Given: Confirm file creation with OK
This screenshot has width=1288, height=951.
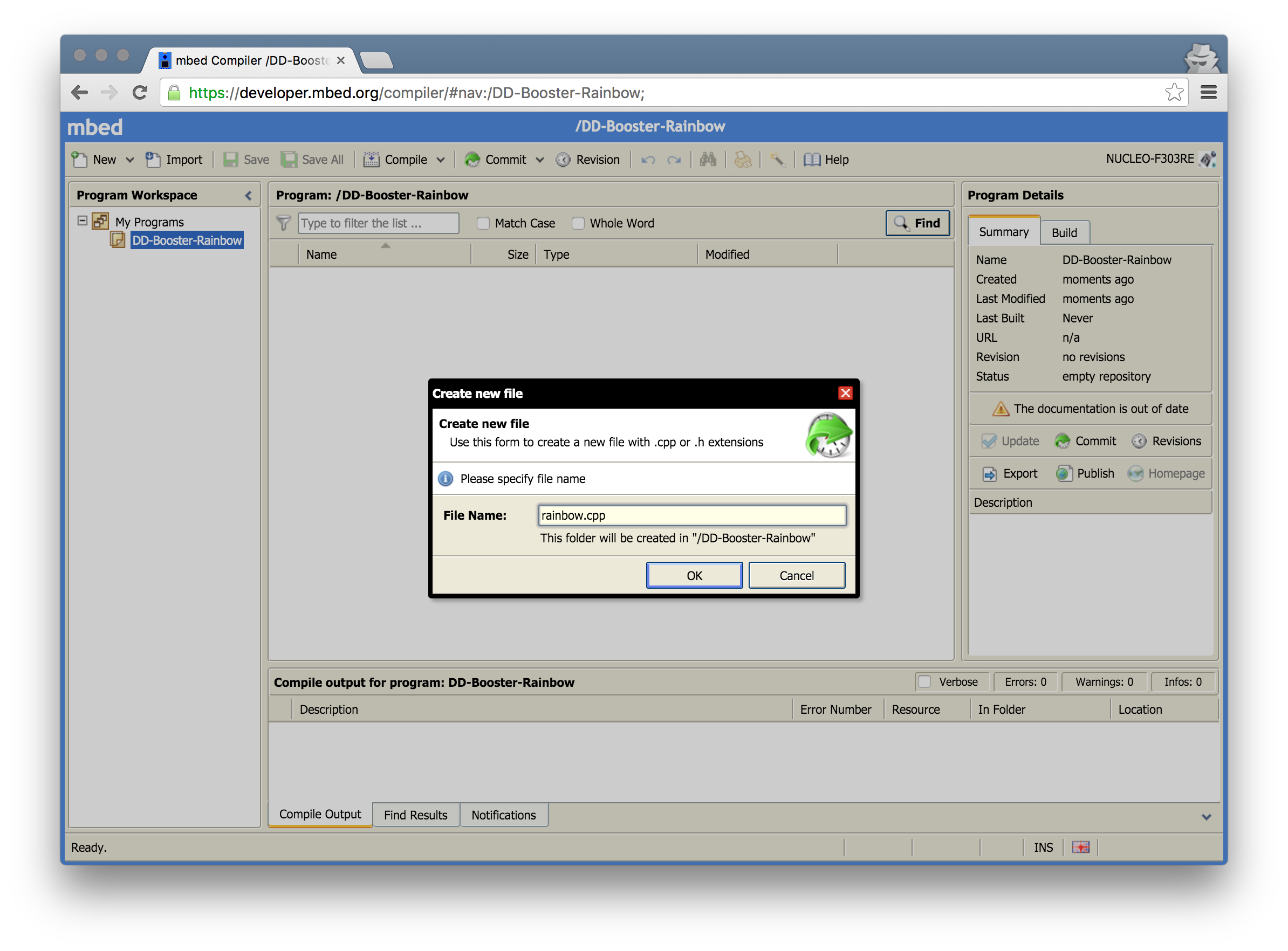Looking at the screenshot, I should tap(694, 576).
